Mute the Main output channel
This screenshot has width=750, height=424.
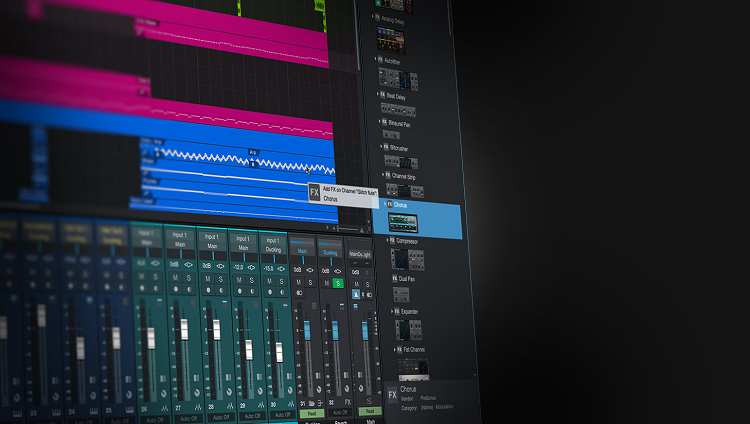[356, 284]
